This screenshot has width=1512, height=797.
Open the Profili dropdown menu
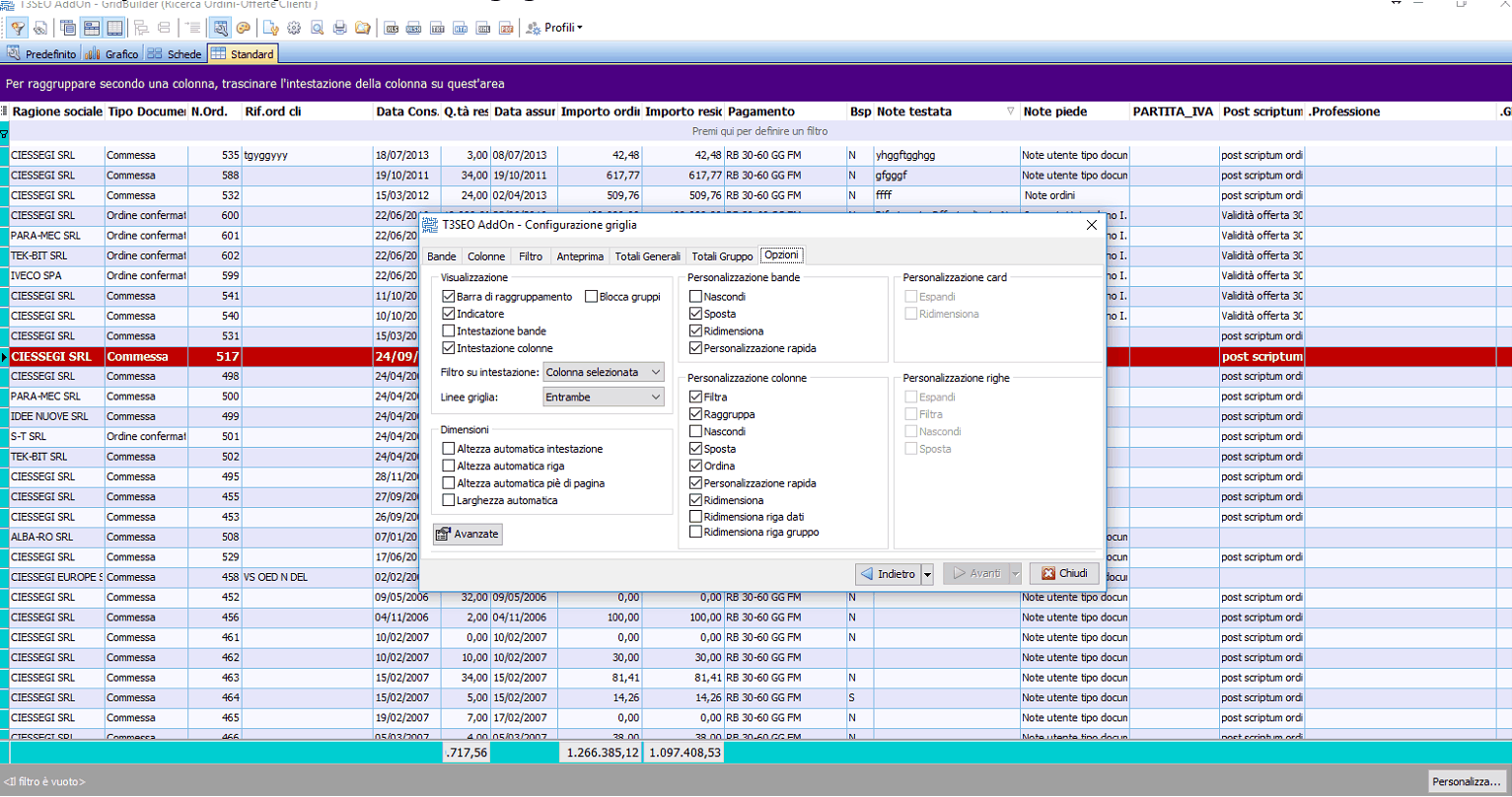[555, 28]
